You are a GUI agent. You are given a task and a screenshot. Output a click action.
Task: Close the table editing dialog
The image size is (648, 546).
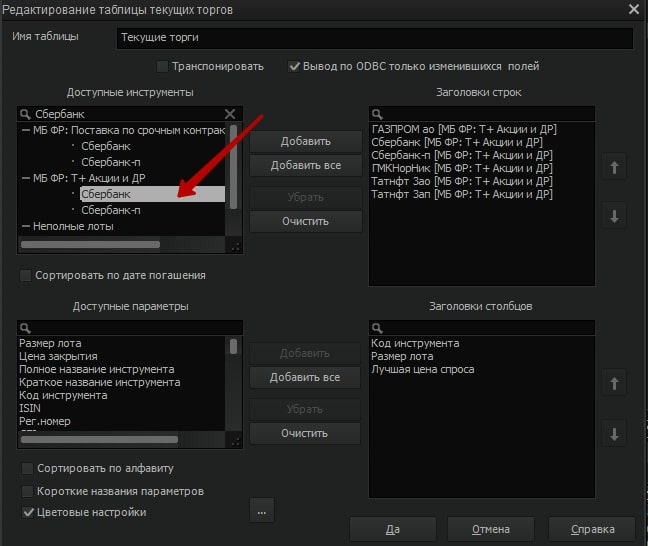click(x=634, y=9)
